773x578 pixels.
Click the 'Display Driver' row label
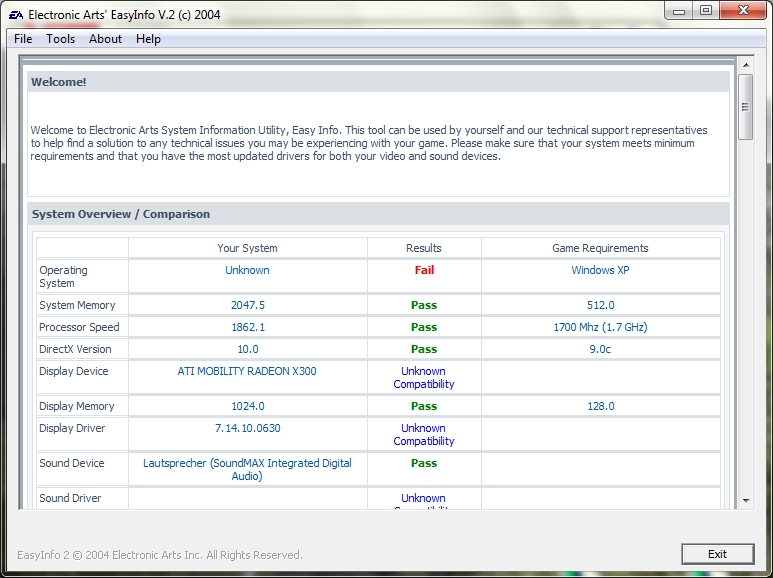72,428
